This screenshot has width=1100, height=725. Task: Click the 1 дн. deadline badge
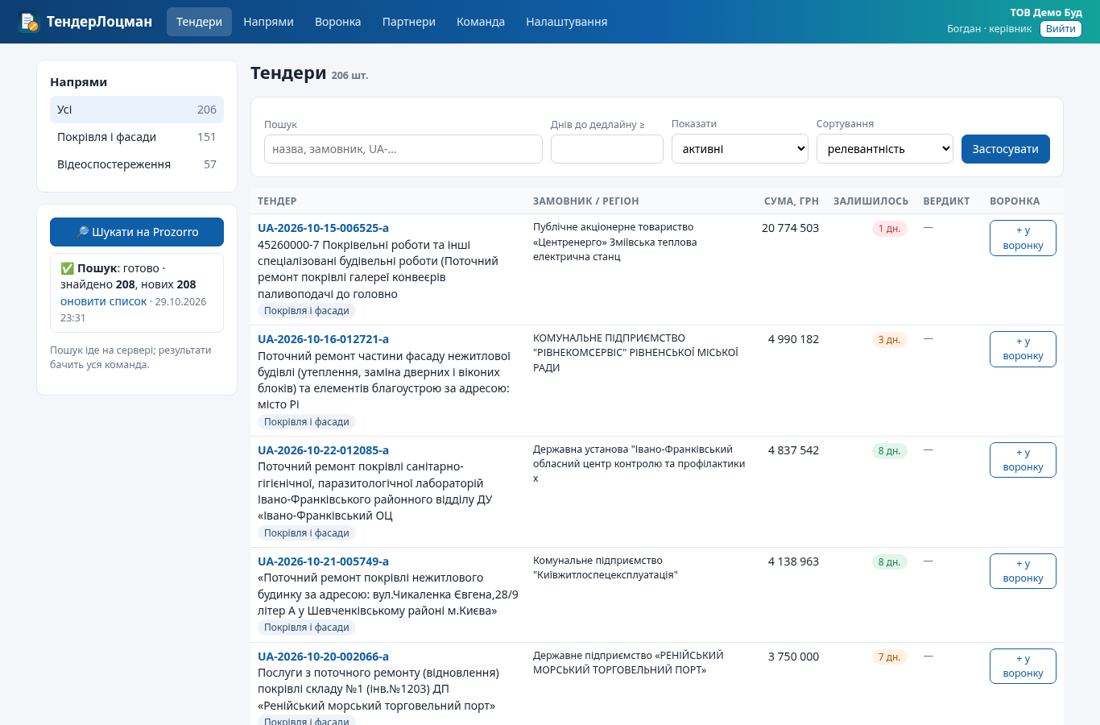(x=889, y=228)
